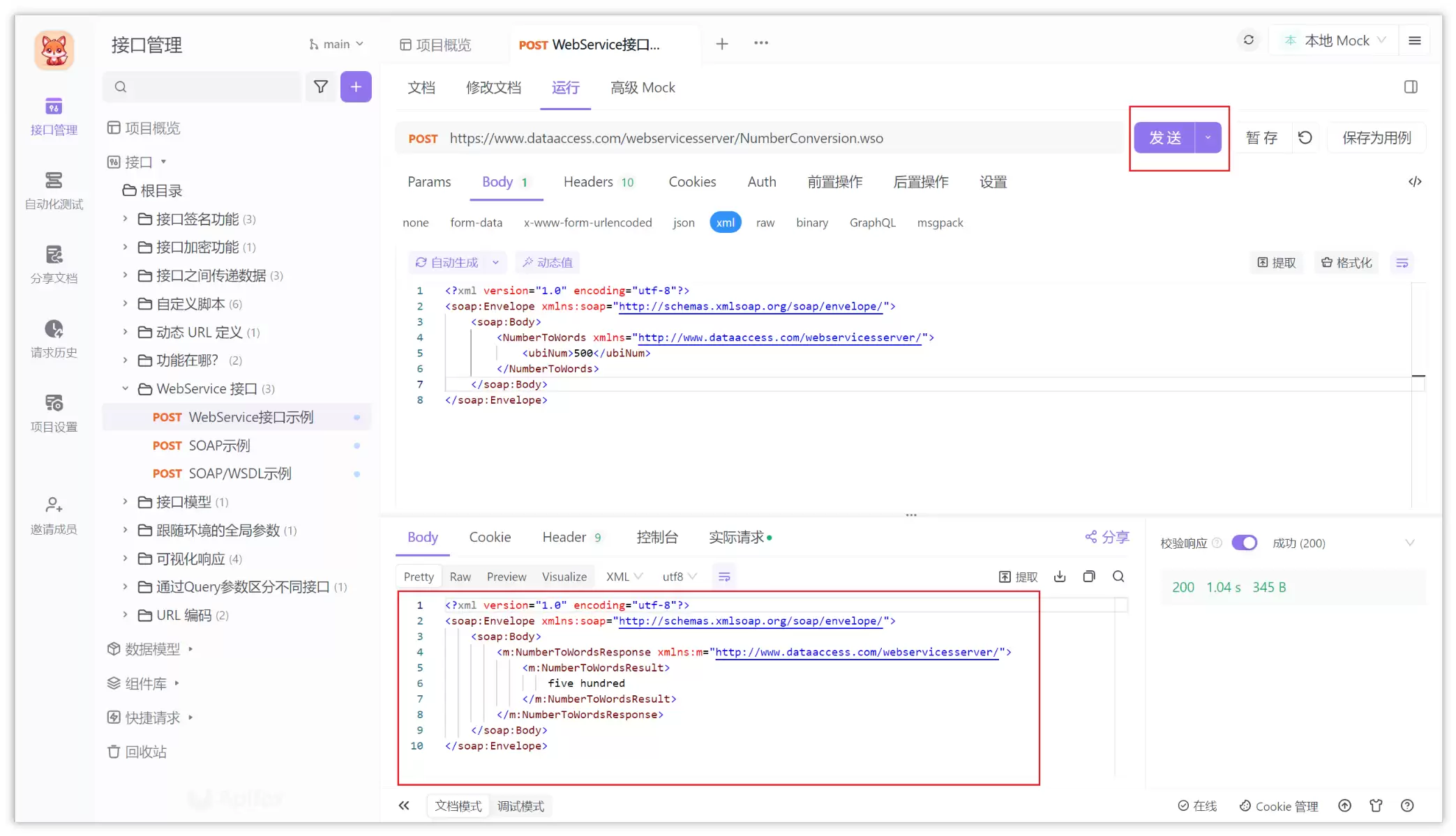
Task: Open the 本地 Mock environment dropdown
Action: click(x=1335, y=40)
